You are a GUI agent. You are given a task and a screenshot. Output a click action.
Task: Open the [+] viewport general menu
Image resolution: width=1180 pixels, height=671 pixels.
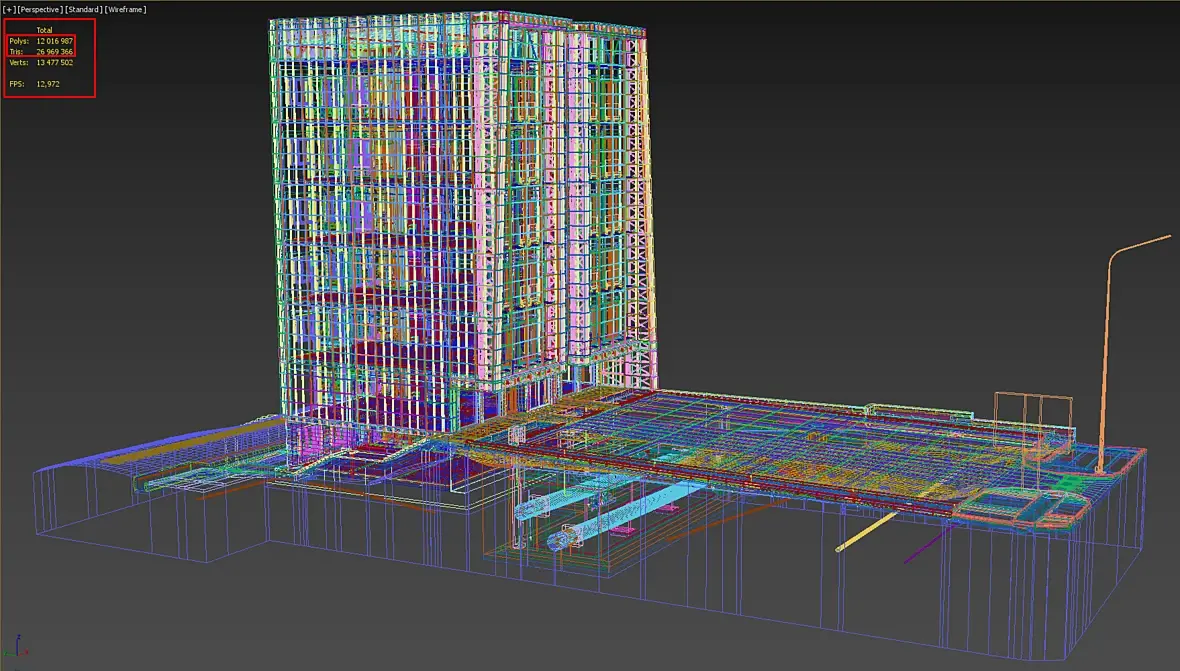9,10
